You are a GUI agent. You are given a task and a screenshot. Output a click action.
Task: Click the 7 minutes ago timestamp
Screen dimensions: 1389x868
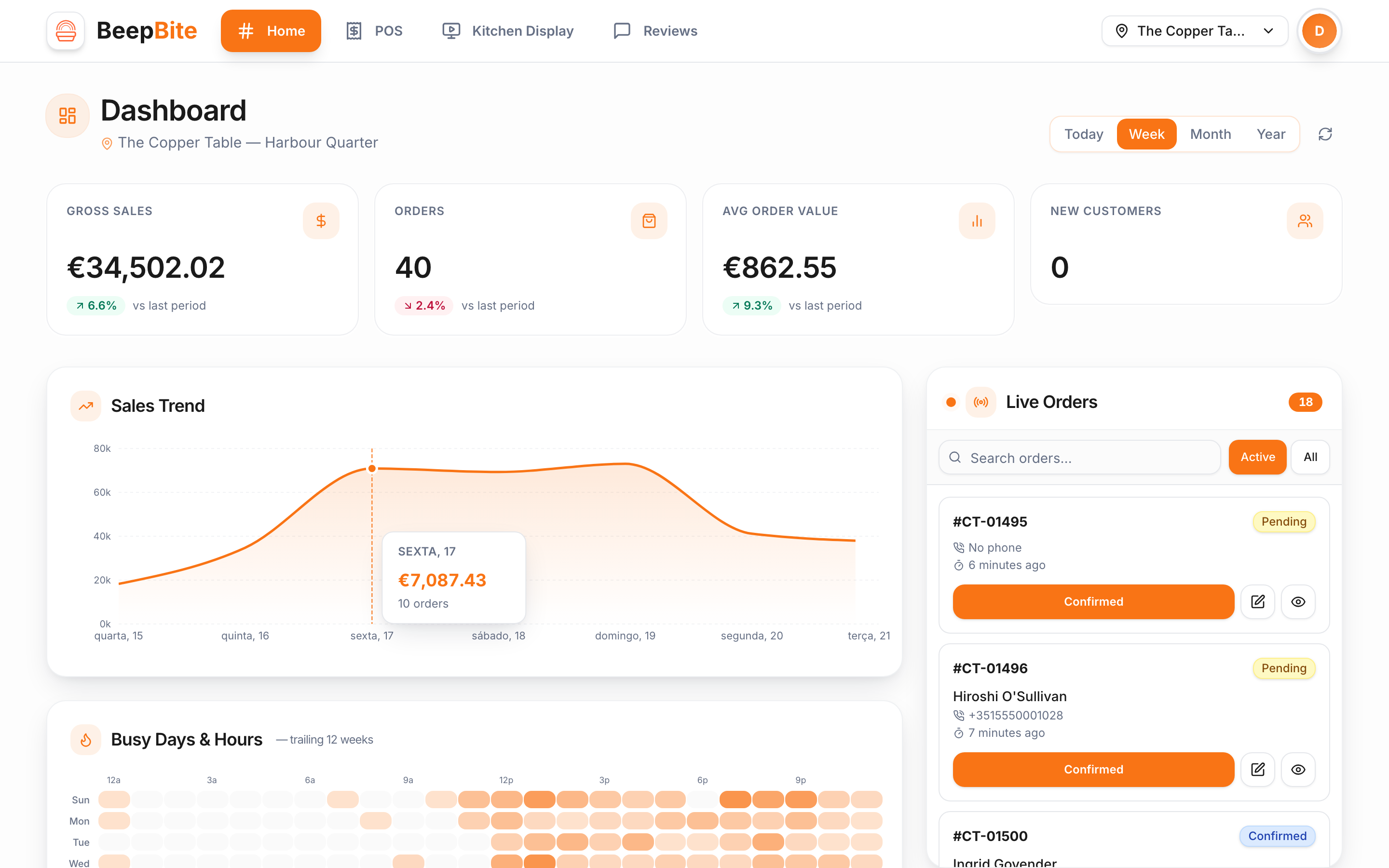click(1006, 732)
